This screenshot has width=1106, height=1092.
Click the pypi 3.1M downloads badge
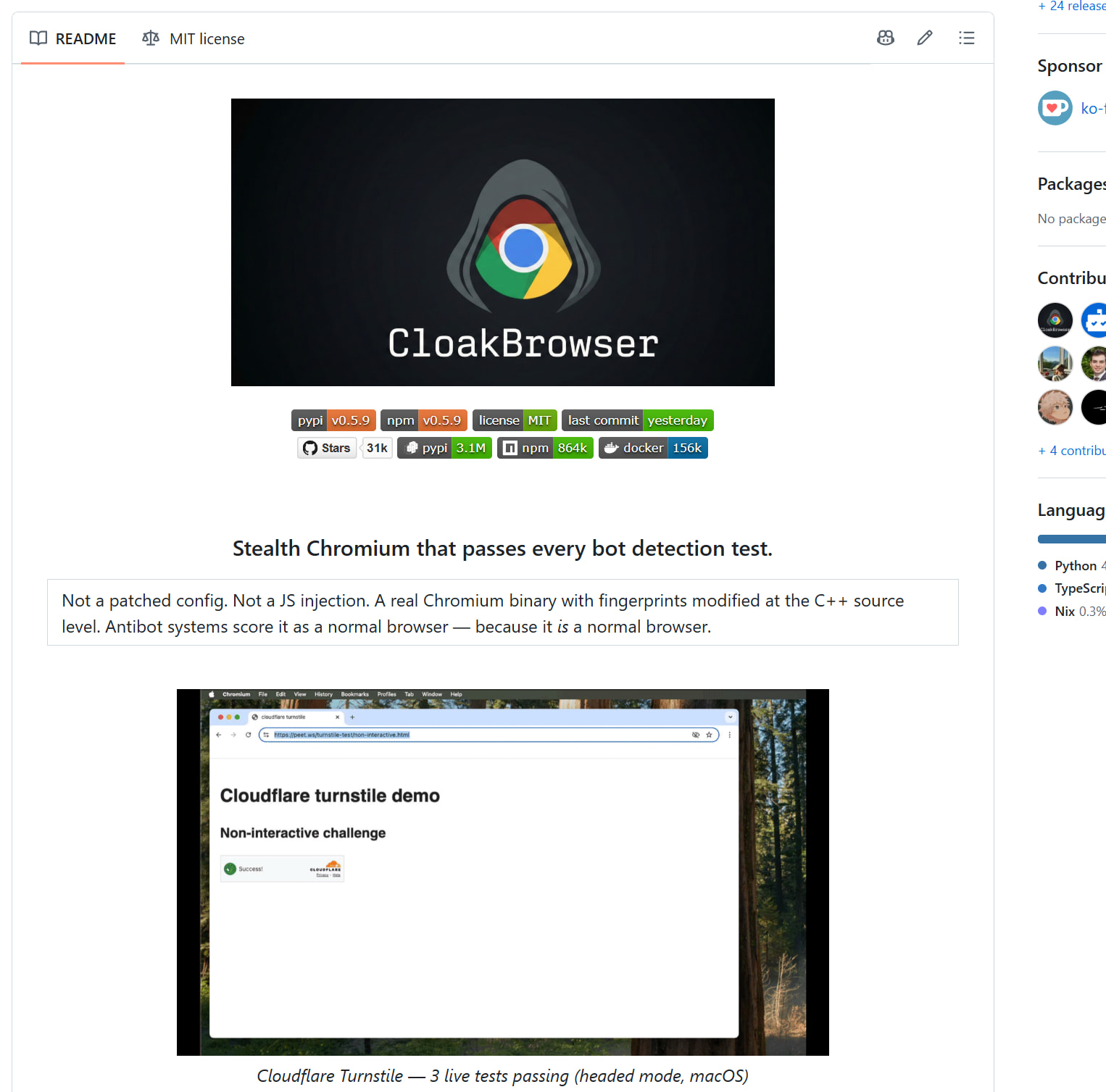click(x=445, y=448)
